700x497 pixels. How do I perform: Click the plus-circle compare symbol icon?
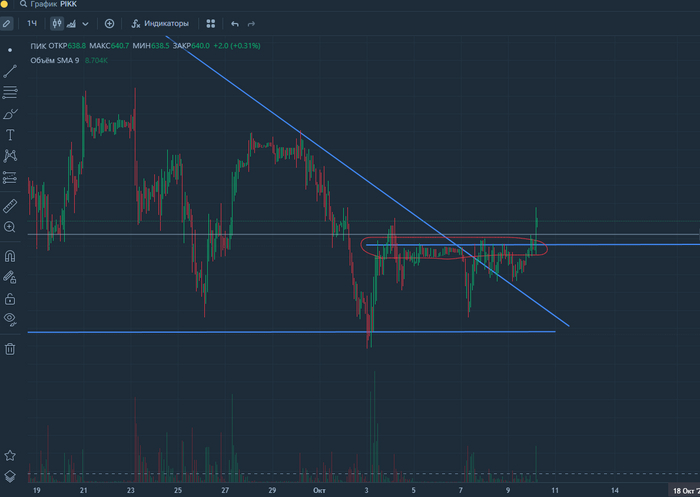pos(109,24)
